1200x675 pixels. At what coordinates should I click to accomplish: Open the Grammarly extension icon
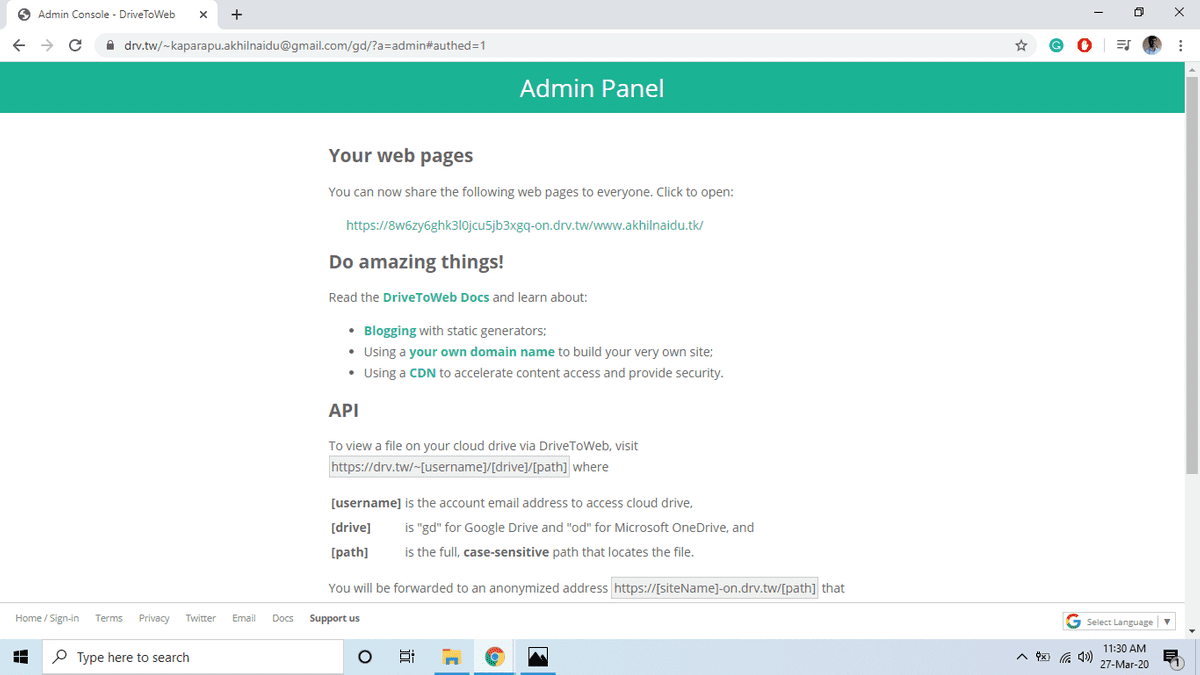[1056, 45]
